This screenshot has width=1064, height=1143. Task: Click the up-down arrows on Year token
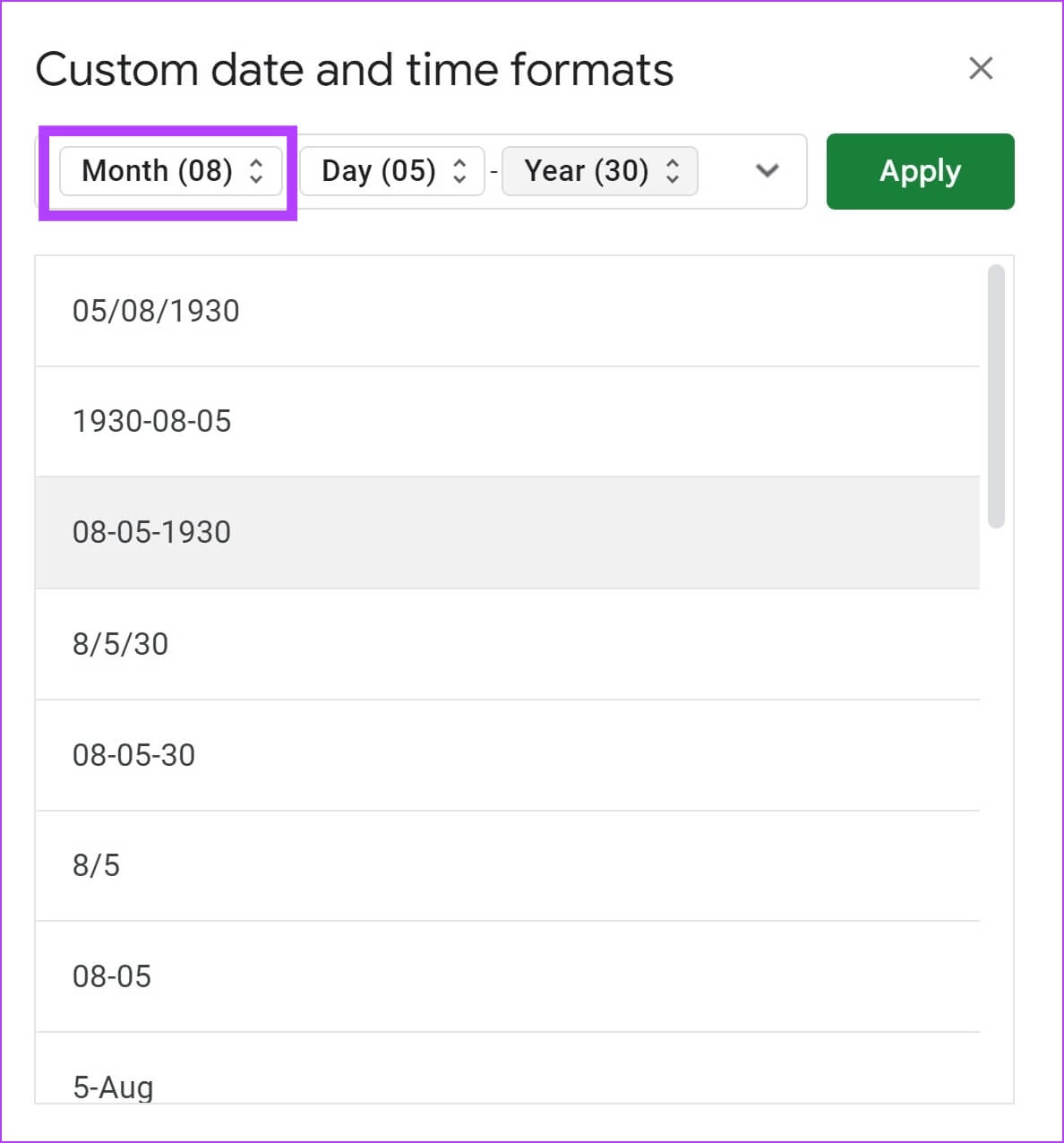tap(673, 171)
